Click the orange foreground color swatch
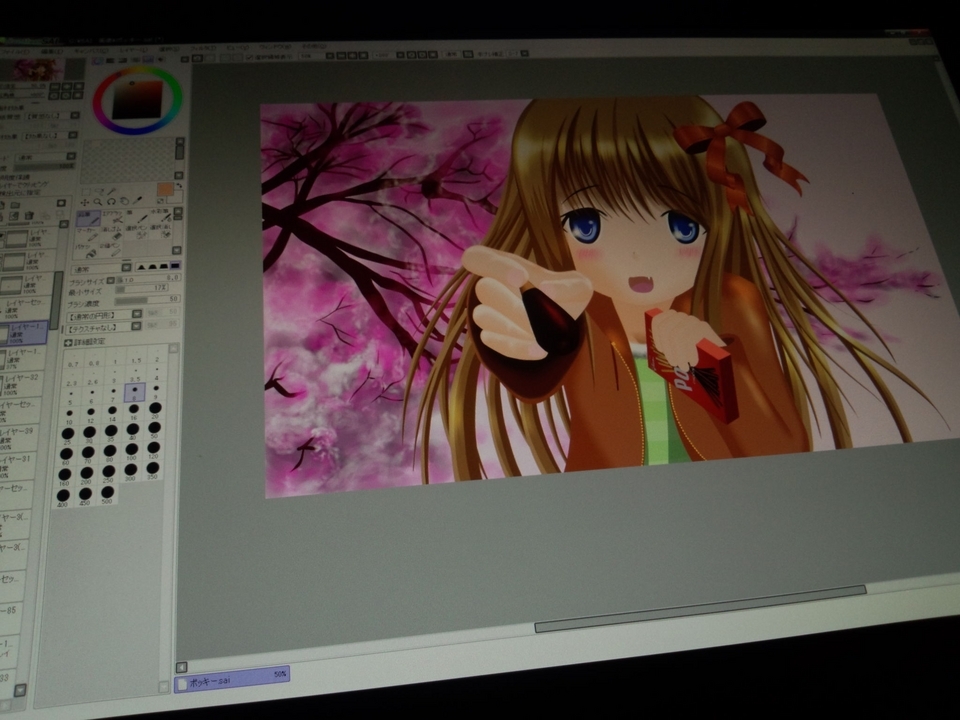Image resolution: width=960 pixels, height=720 pixels. coord(165,188)
